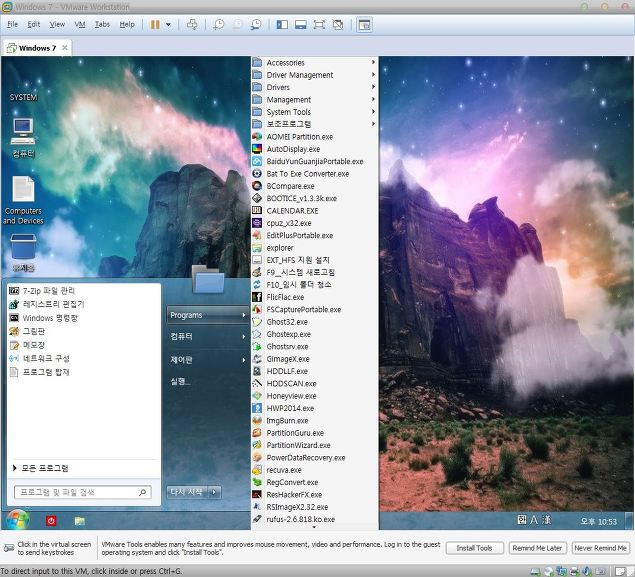Screen dimensions: 635x577
Task: Launch Honeyview.exe icon
Action: pos(257,396)
